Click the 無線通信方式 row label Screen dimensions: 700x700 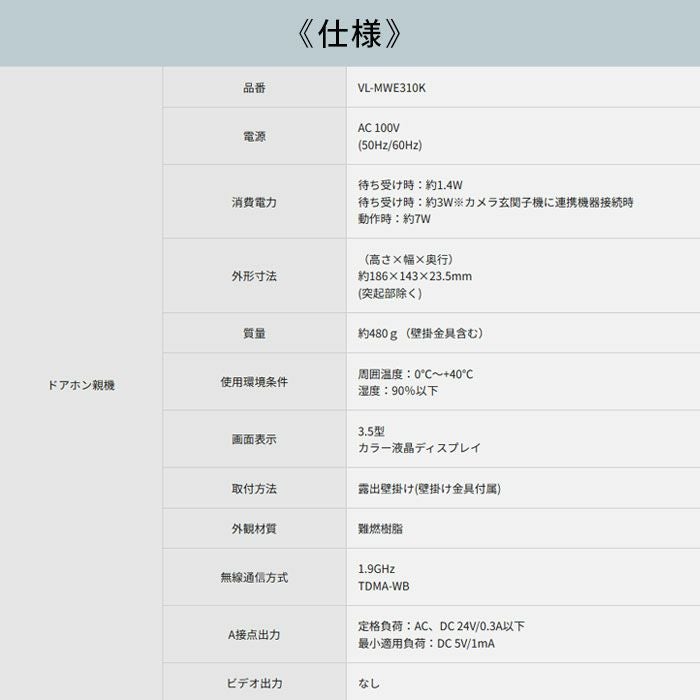pyautogui.click(x=254, y=577)
